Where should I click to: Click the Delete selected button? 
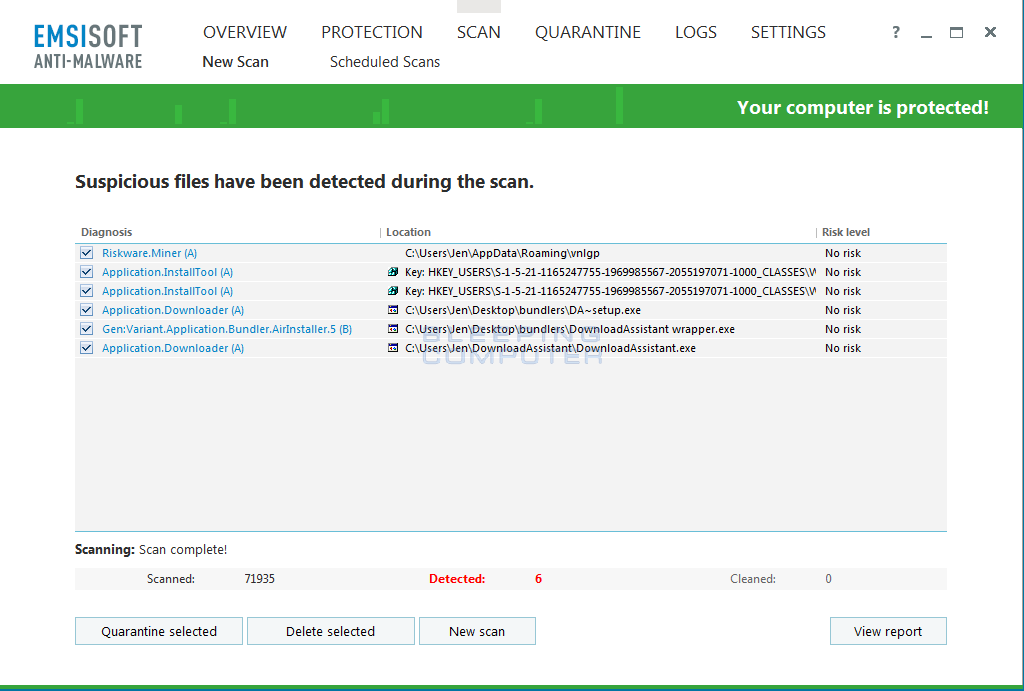pyautogui.click(x=330, y=631)
